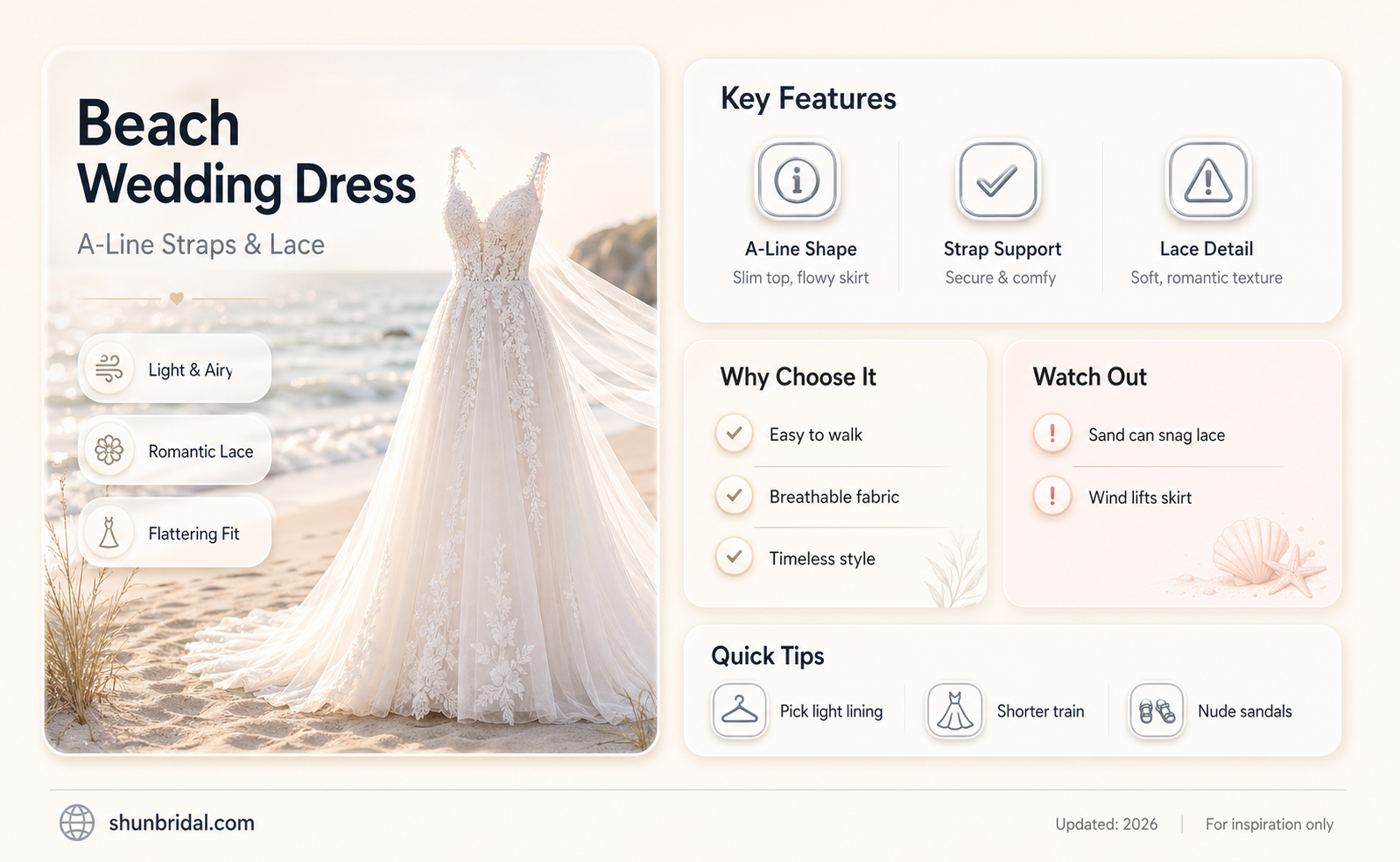
Task: Click the Timeless style text
Action: (x=821, y=559)
